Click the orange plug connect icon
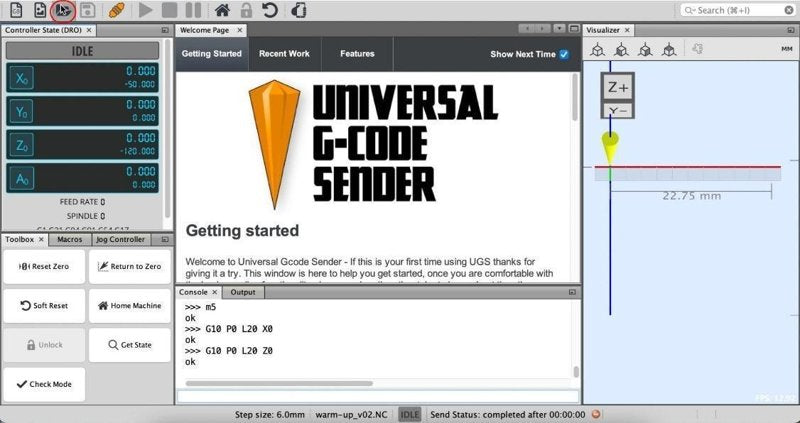The image size is (800, 423). point(116,10)
